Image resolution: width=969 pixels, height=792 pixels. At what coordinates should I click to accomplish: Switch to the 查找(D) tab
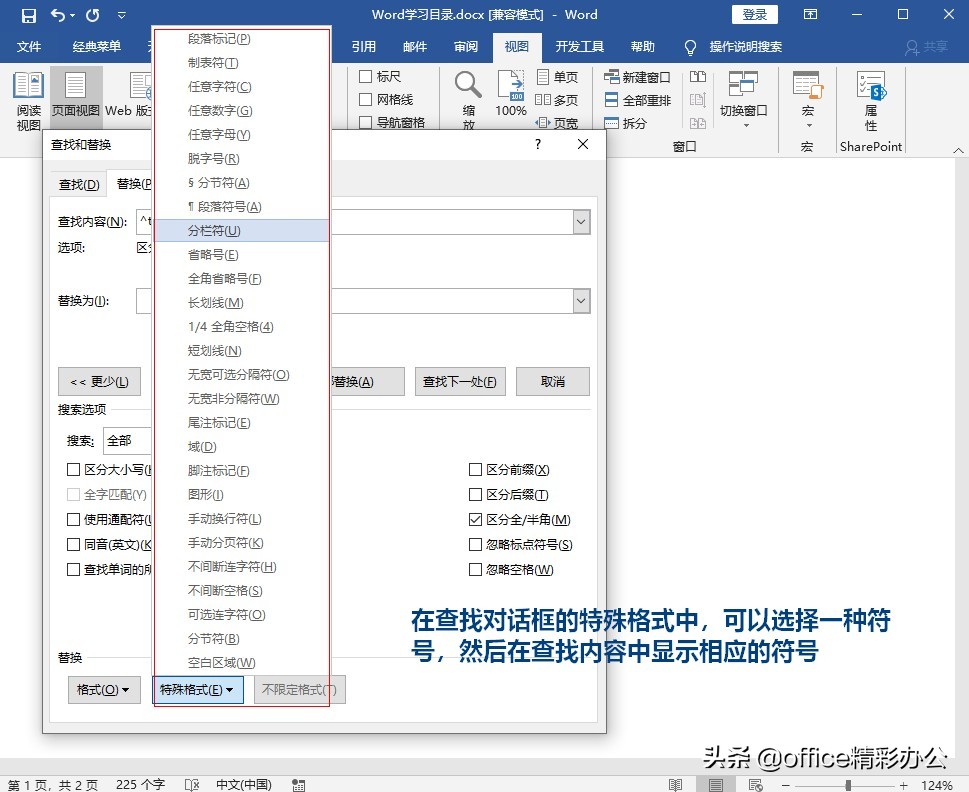pyautogui.click(x=78, y=184)
